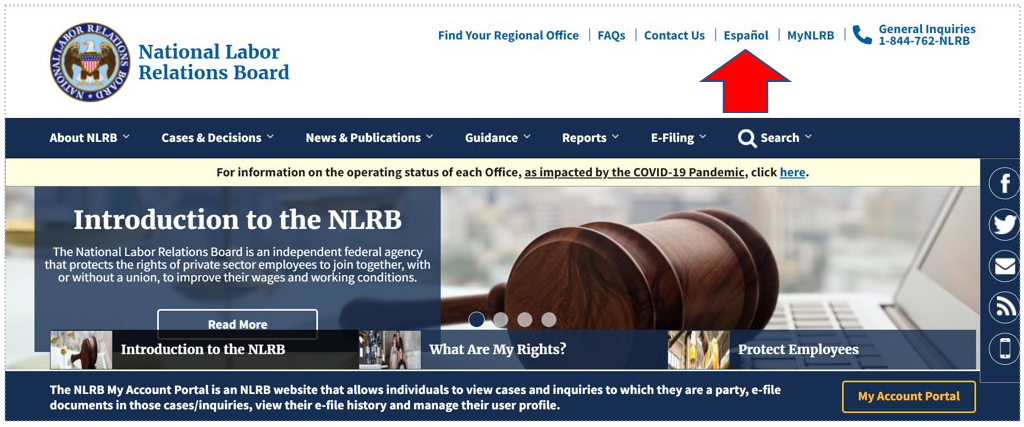Screen dimensions: 1024x427
Task: Click the Search magnifying glass icon
Action: [747, 138]
